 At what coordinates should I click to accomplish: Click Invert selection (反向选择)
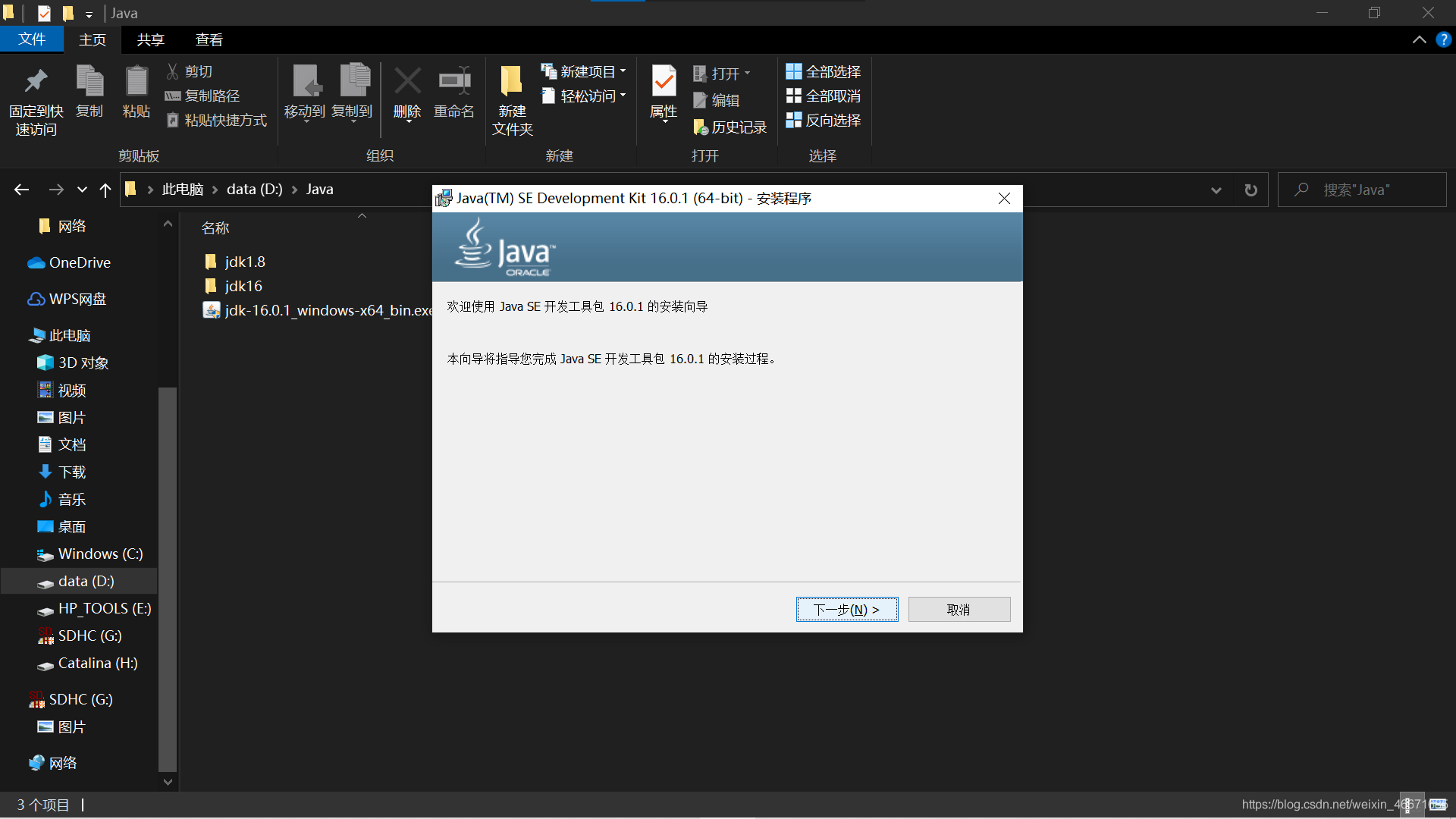(x=824, y=120)
